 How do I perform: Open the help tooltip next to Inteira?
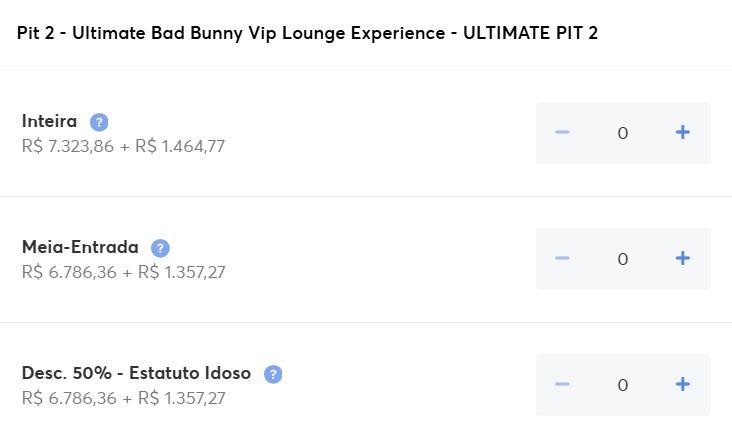pos(99,122)
